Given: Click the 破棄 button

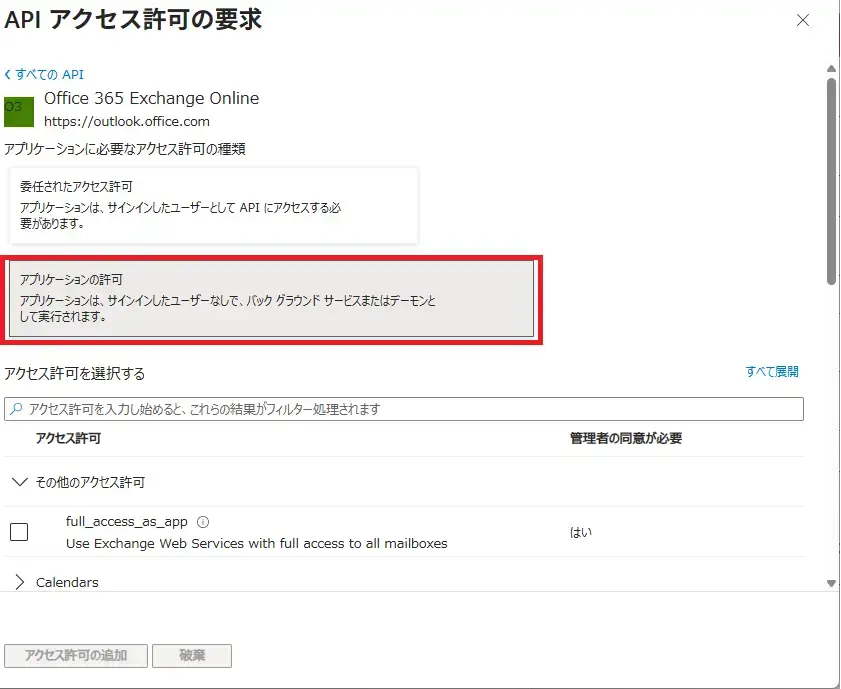Looking at the screenshot, I should (192, 656).
